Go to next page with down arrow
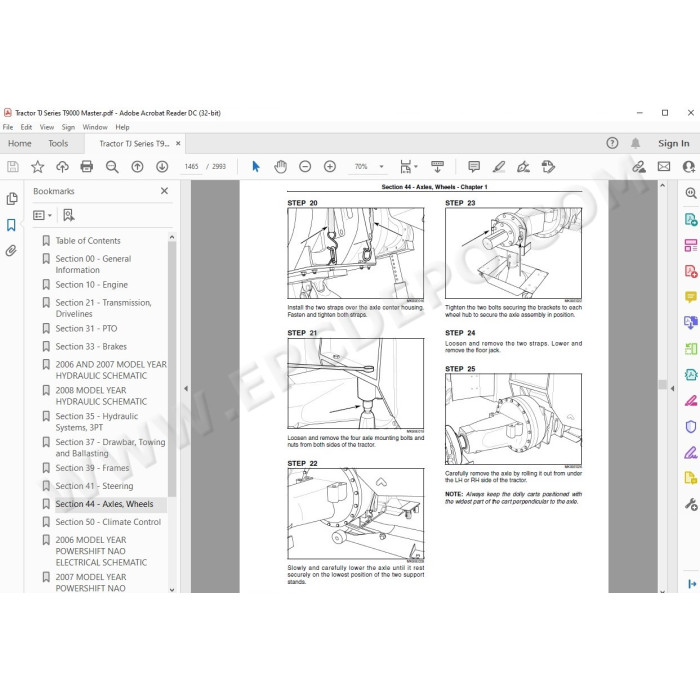The width and height of the screenshot is (700, 700). click(162, 167)
